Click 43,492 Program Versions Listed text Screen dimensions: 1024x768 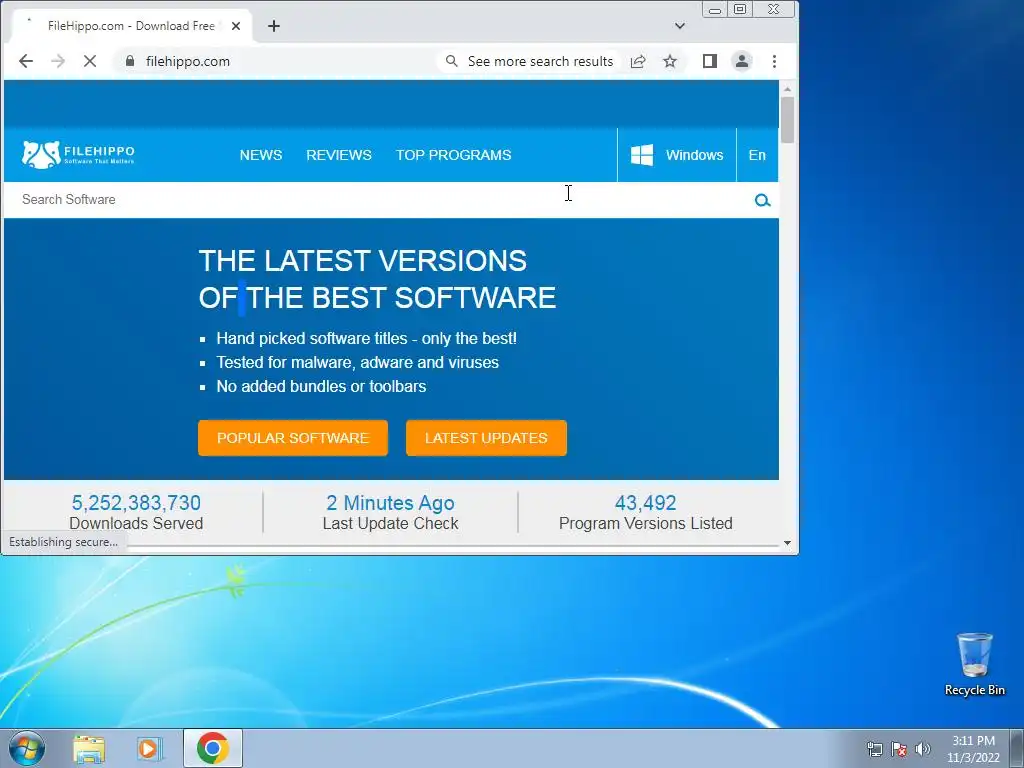pos(645,513)
